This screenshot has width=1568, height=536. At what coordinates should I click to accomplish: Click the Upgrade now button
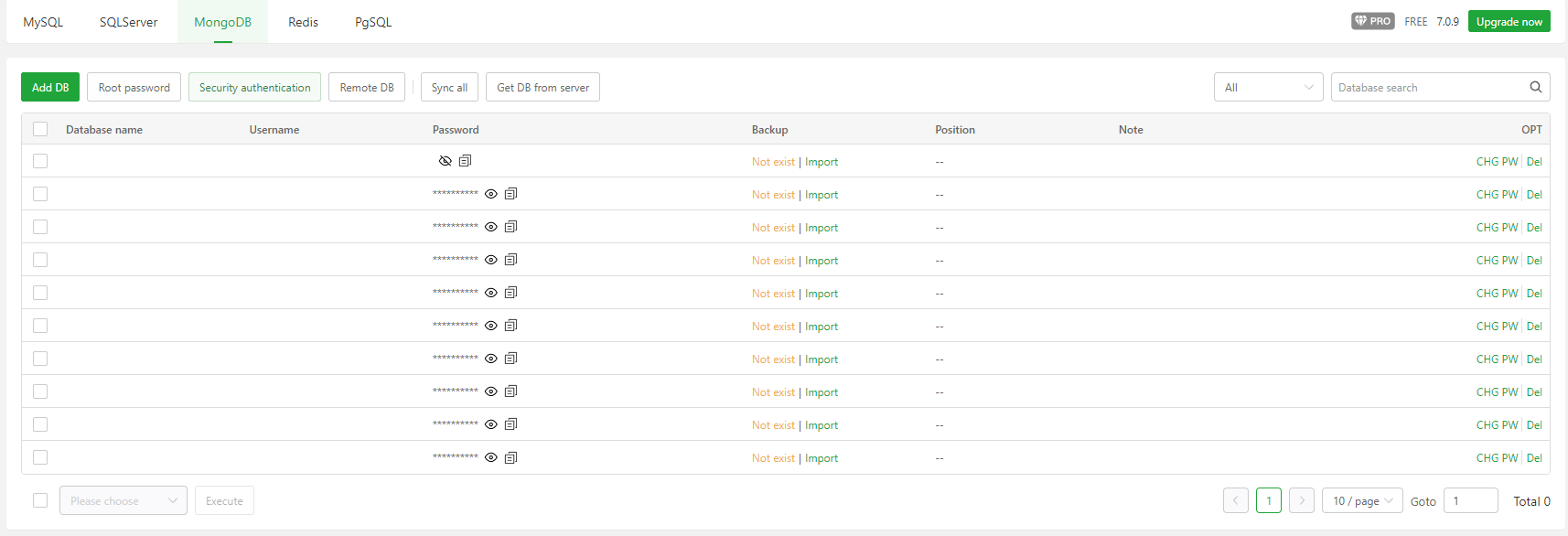pyautogui.click(x=1509, y=21)
